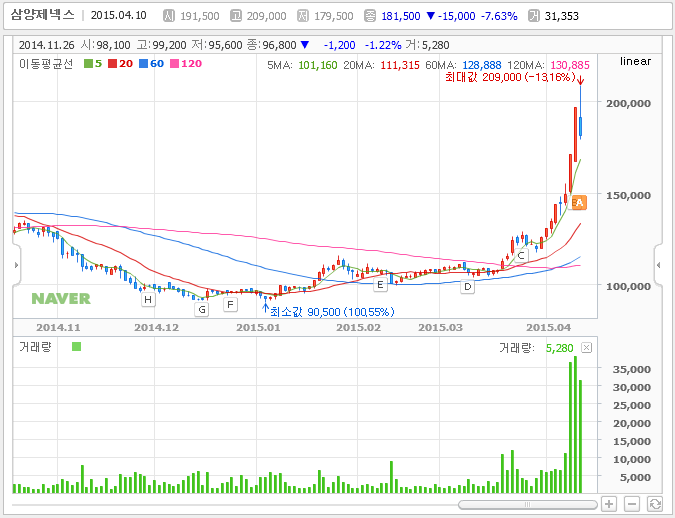Click the linear scale label
The height and width of the screenshot is (518, 675).
pos(635,62)
